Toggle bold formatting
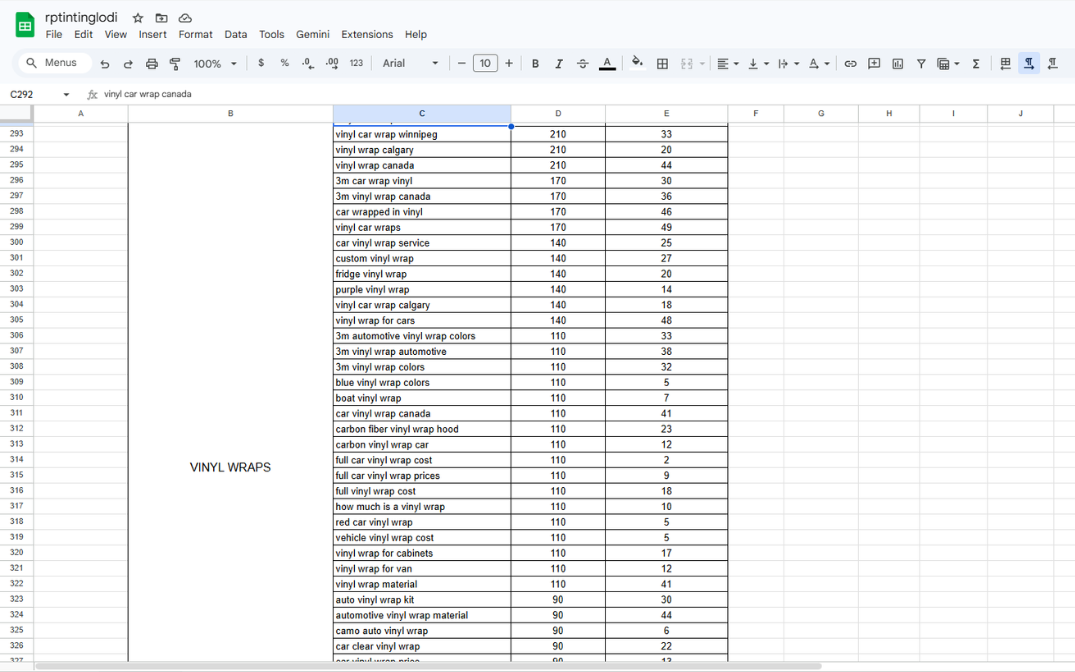Screen dimensions: 1075x672 [535, 64]
